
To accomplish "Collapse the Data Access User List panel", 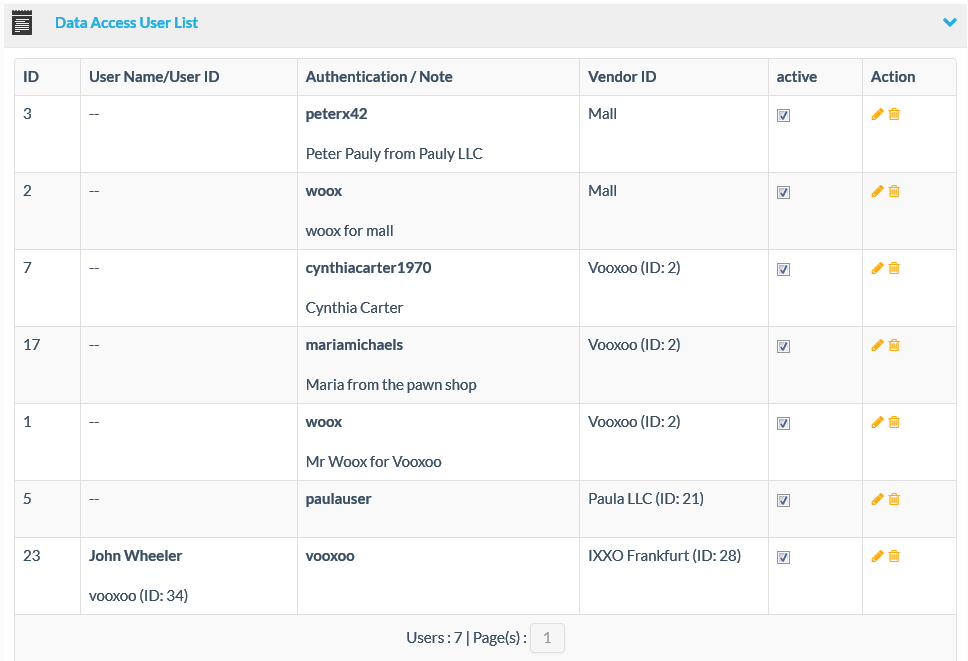I will (949, 22).
